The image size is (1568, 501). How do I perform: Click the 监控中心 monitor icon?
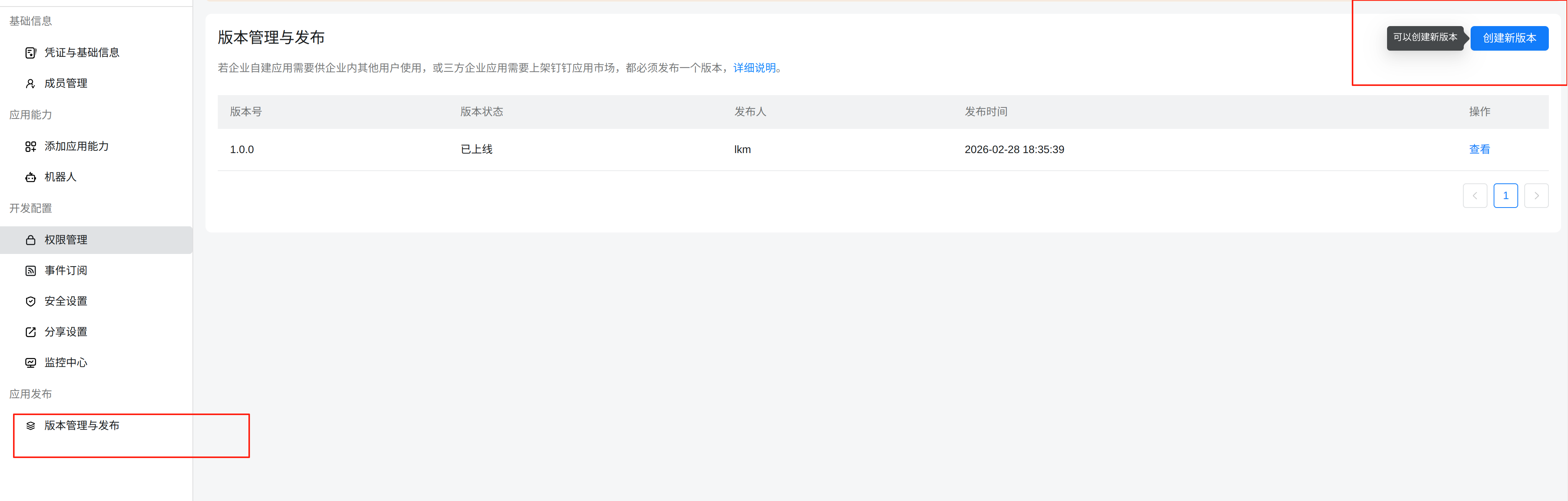(30, 363)
